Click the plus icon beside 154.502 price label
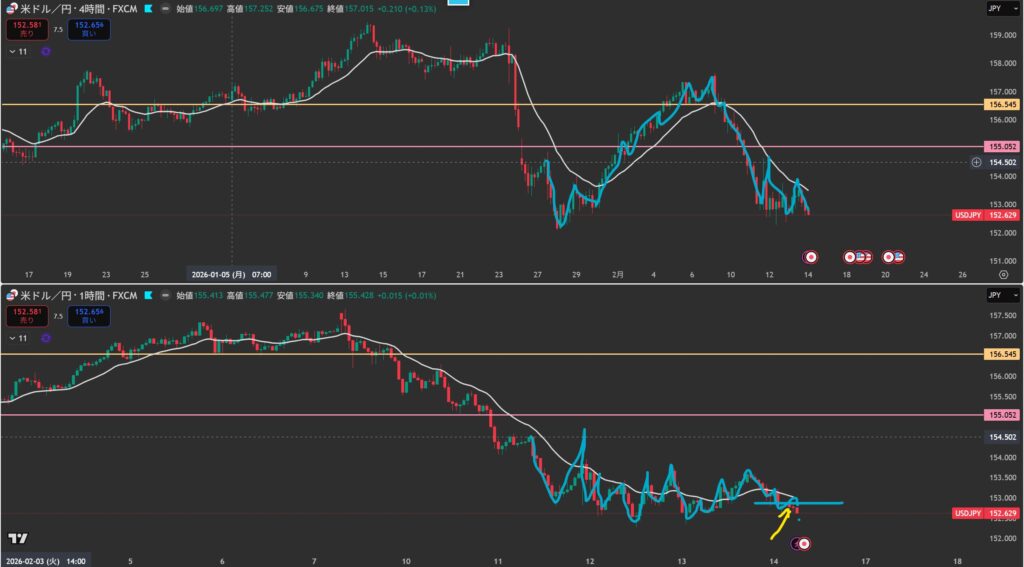1024x567 pixels. pyautogui.click(x=975, y=162)
